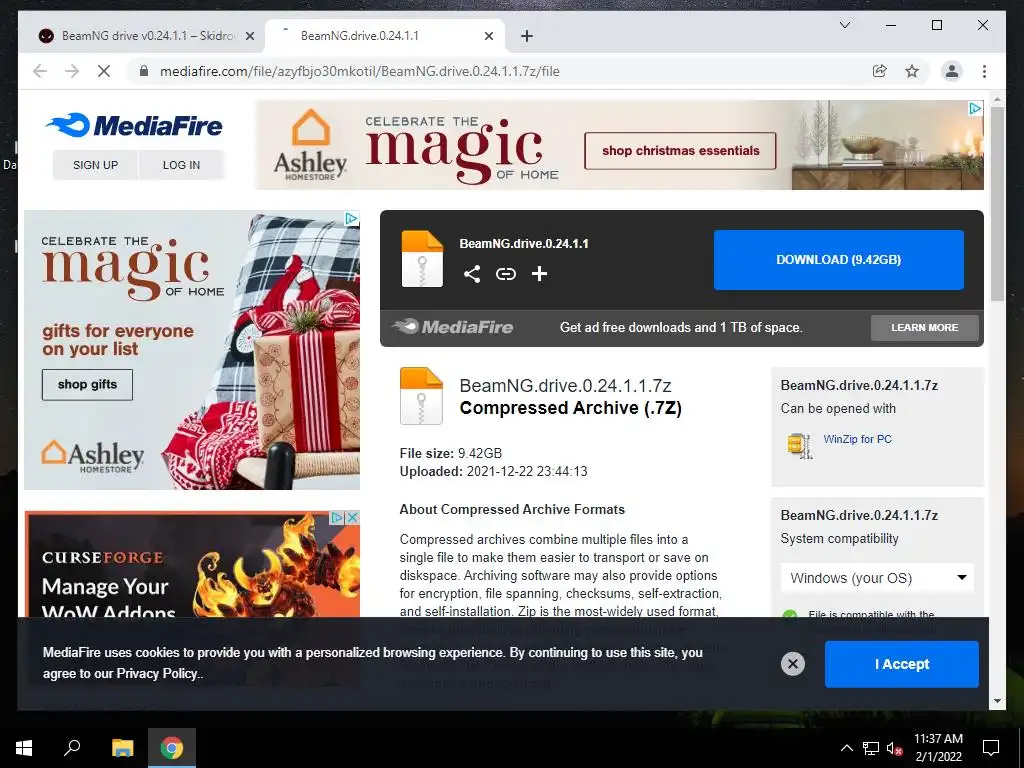Accept cookies with I Accept
1024x768 pixels.
pyautogui.click(x=902, y=664)
